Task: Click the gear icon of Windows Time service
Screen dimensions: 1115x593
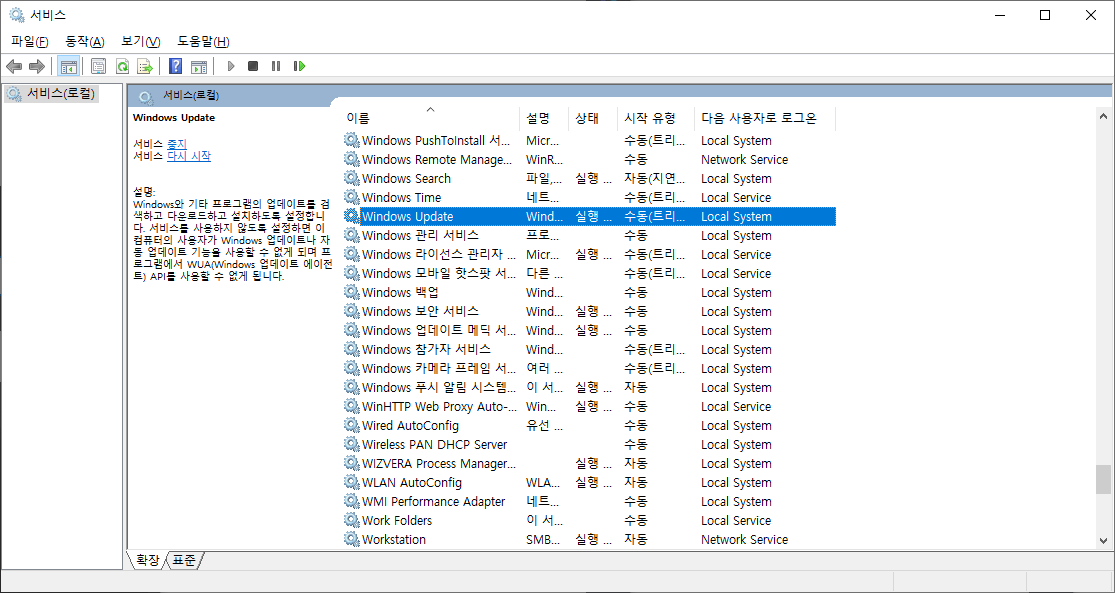Action: point(351,197)
